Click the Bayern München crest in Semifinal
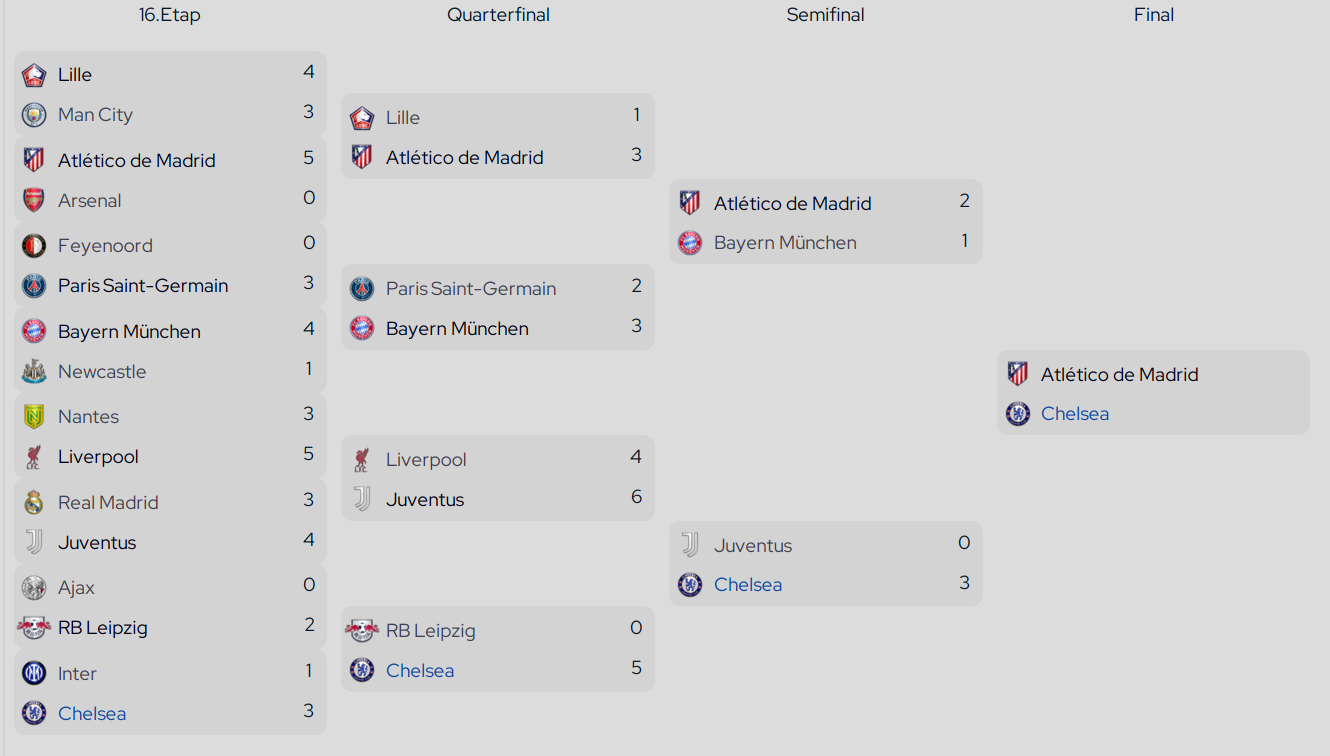Image resolution: width=1330 pixels, height=756 pixels. click(690, 243)
